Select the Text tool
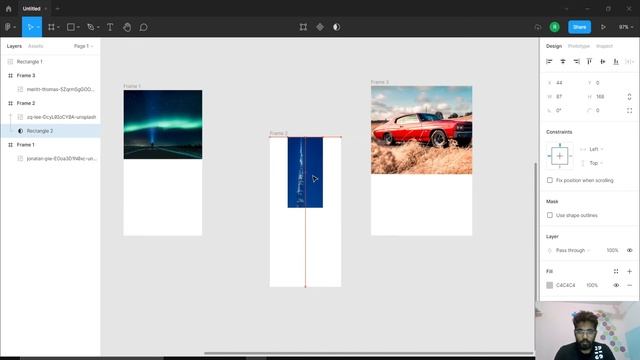 [x=110, y=27]
